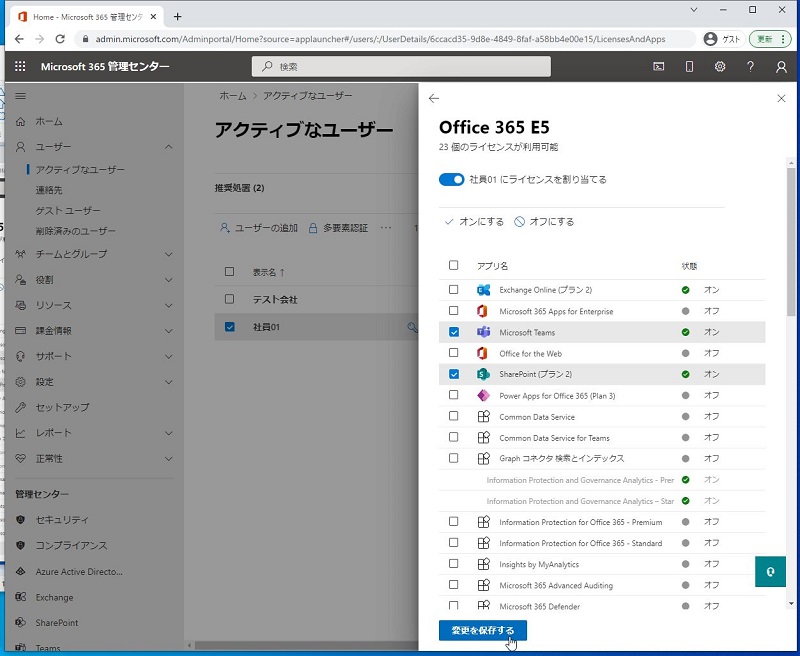The height and width of the screenshot is (656, 800).
Task: Expand the チームとグループ section chevron
Action: [x=169, y=254]
